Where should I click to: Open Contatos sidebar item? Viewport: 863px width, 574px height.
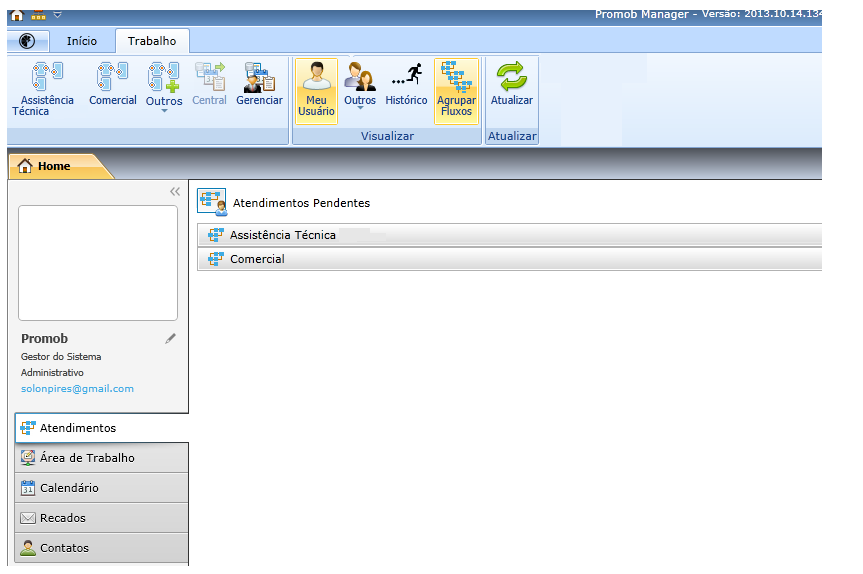(x=102, y=548)
